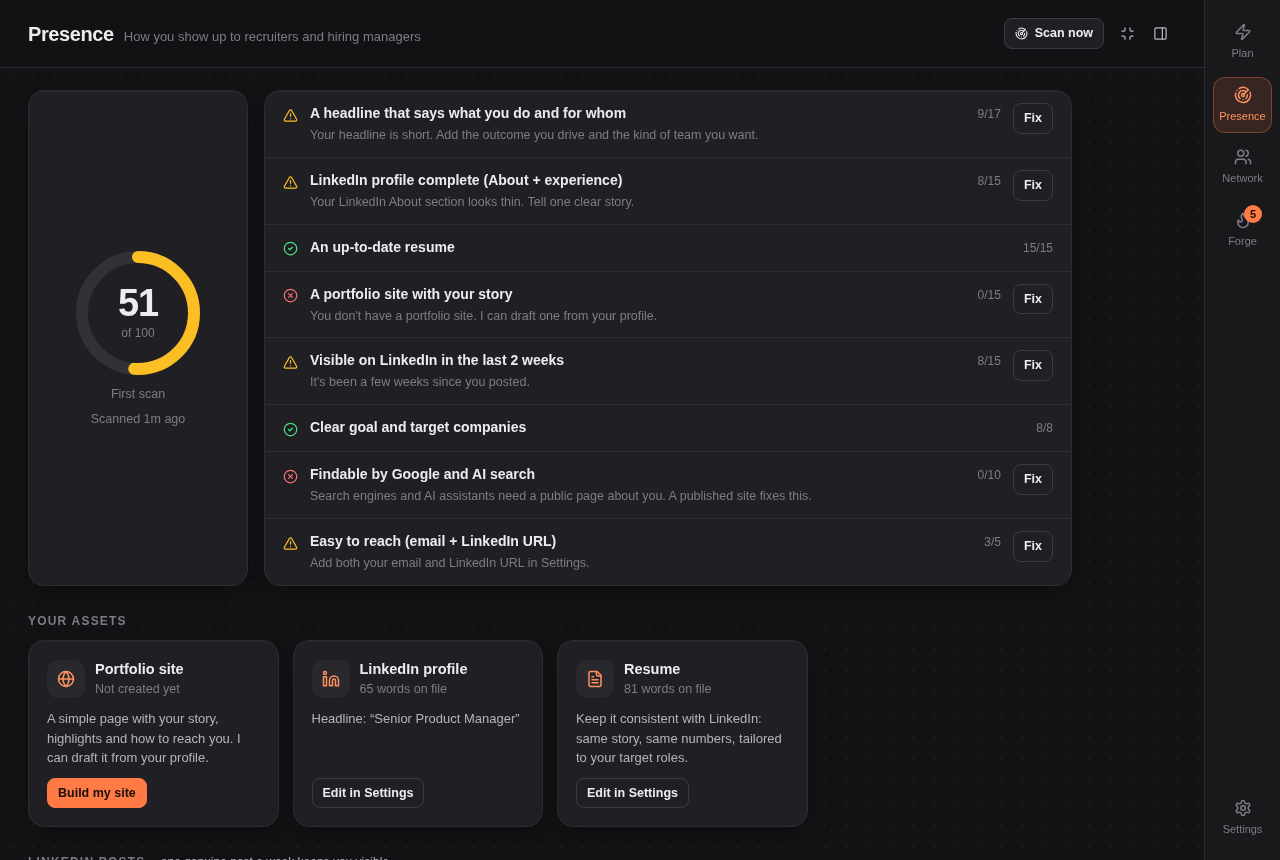Edit Resume in Settings

[x=632, y=793]
